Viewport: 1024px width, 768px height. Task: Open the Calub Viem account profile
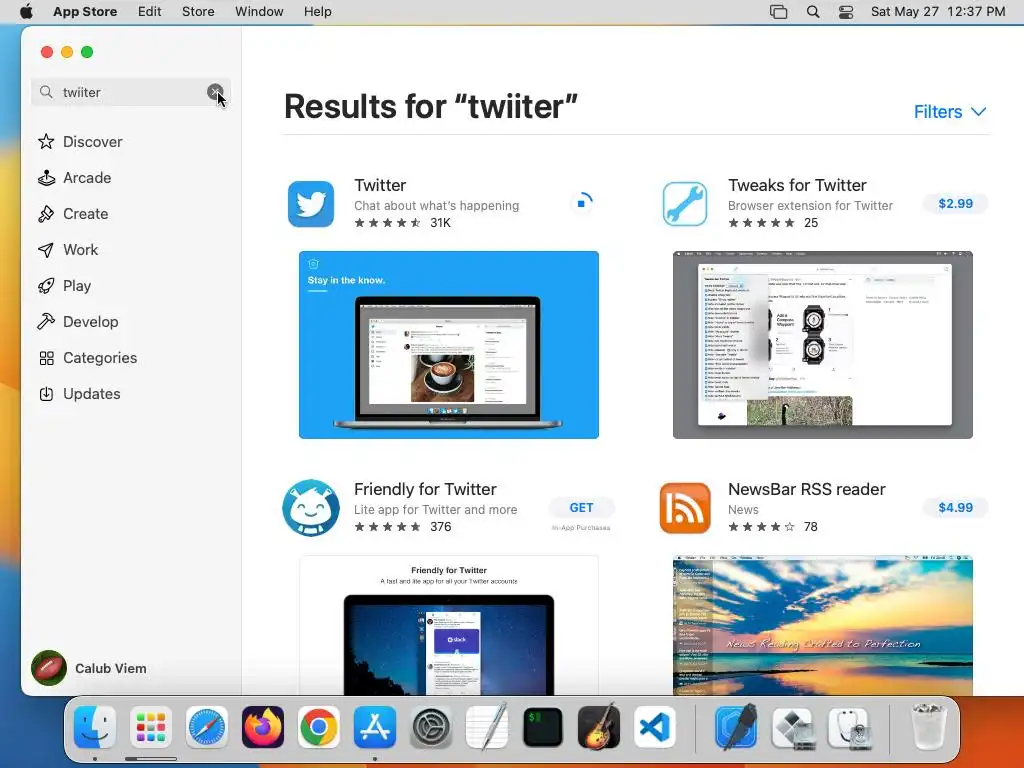(x=89, y=668)
